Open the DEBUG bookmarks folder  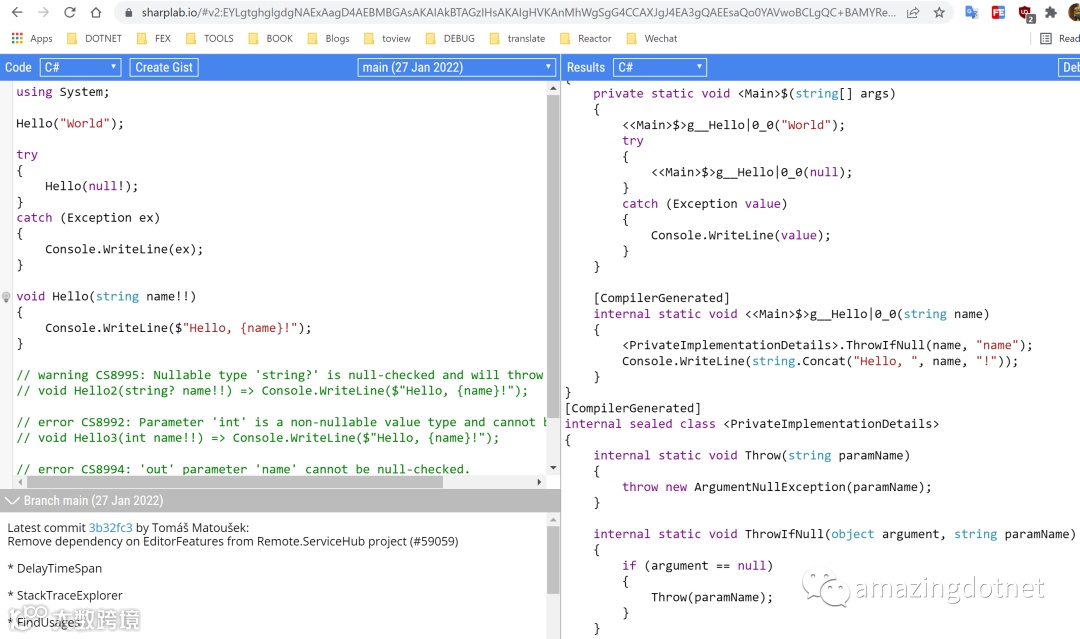point(450,39)
